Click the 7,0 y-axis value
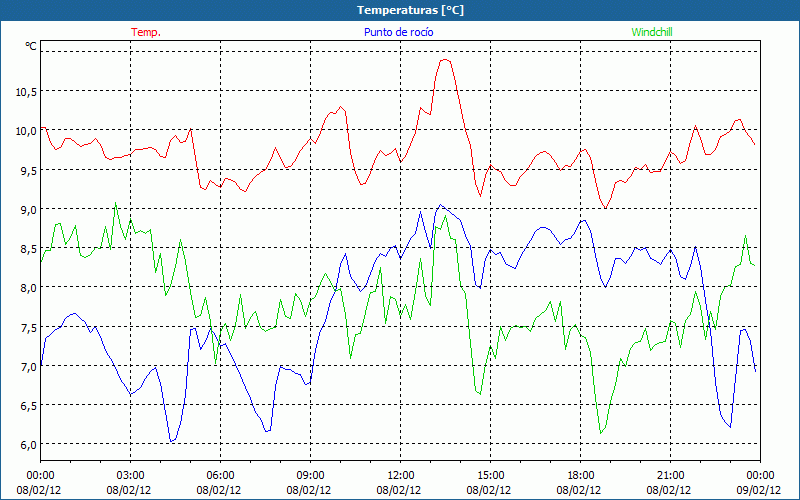 click(x=29, y=366)
